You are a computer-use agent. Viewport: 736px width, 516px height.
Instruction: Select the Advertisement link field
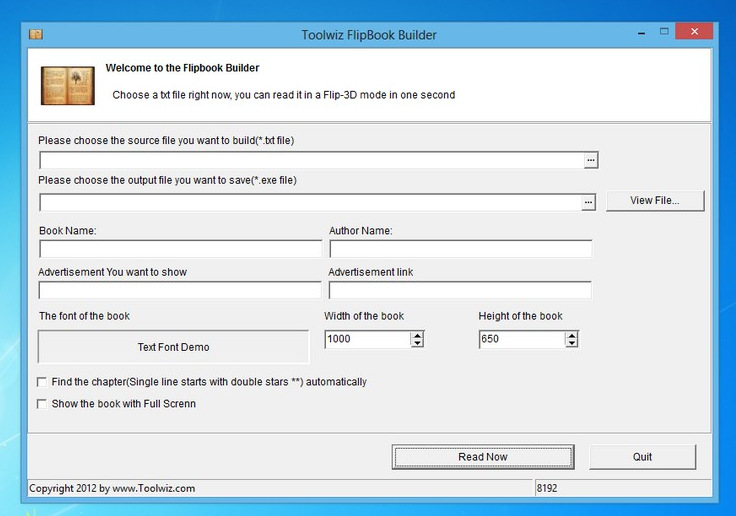460,290
